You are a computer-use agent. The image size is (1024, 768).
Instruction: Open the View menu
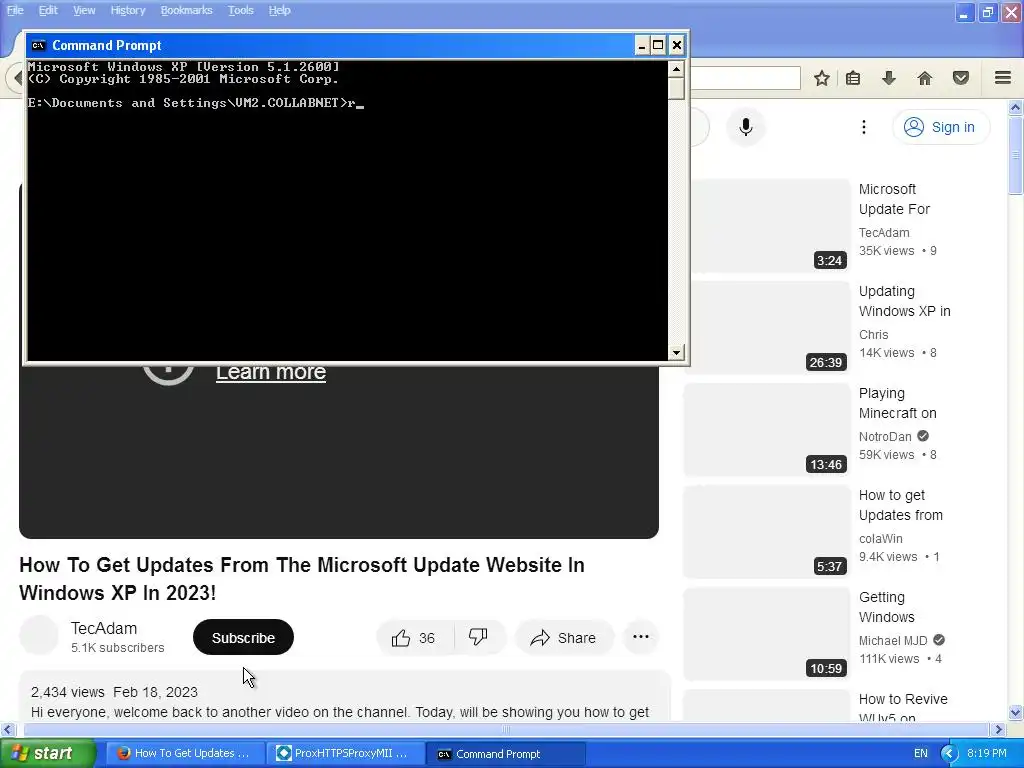(x=84, y=10)
